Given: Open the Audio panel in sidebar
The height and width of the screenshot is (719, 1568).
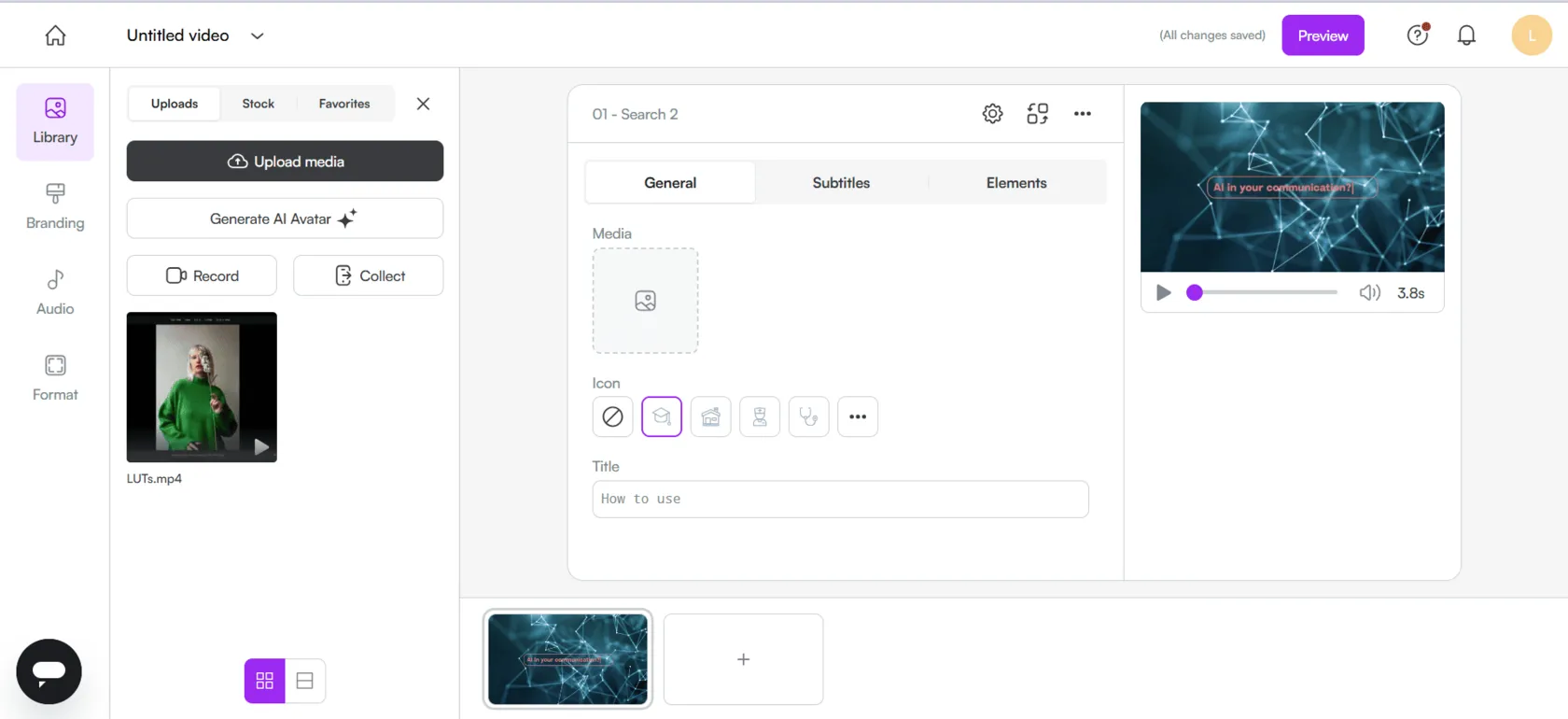Looking at the screenshot, I should (55, 292).
